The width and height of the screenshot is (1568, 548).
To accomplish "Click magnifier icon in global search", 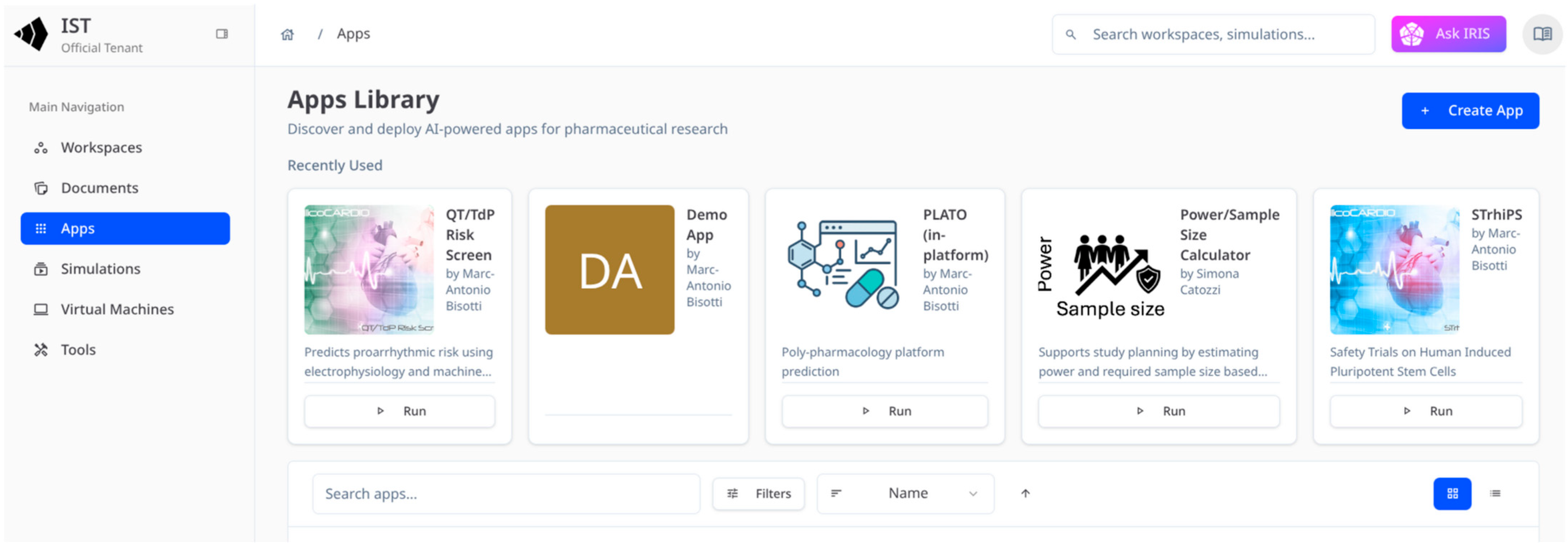I will click(x=1071, y=35).
